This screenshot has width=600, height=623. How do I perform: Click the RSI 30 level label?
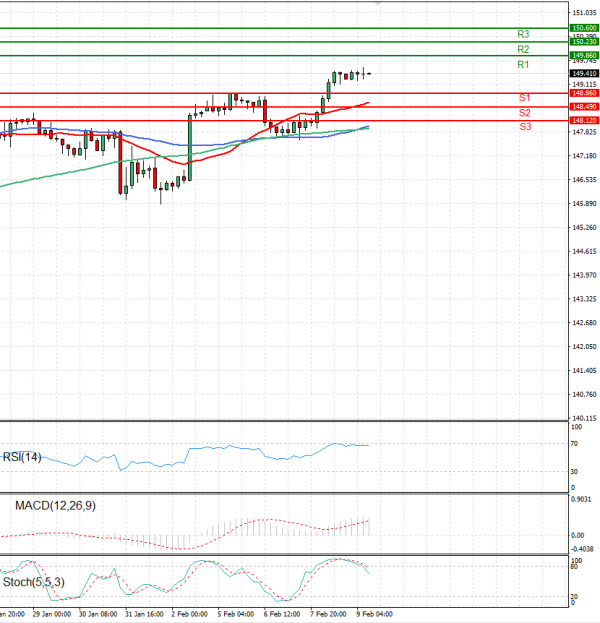tap(574, 472)
